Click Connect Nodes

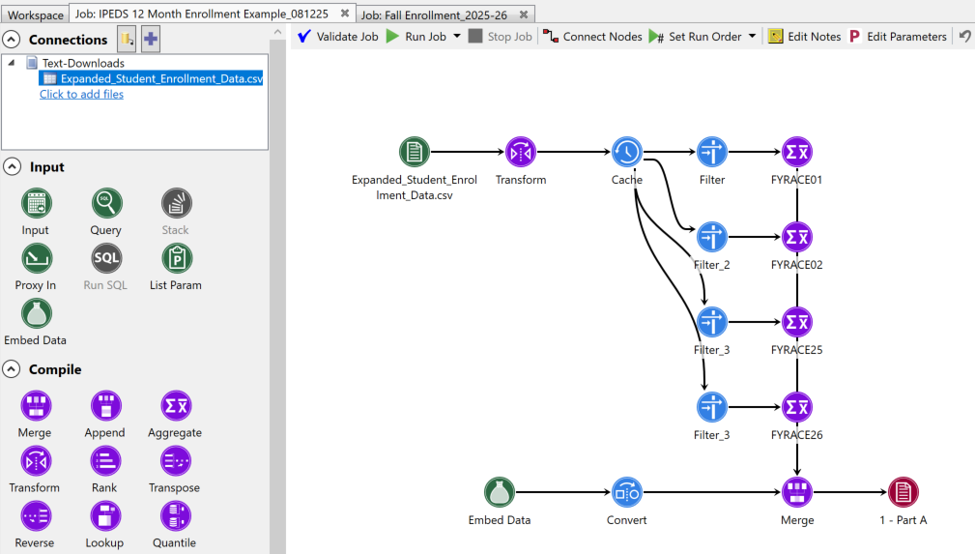coord(592,37)
